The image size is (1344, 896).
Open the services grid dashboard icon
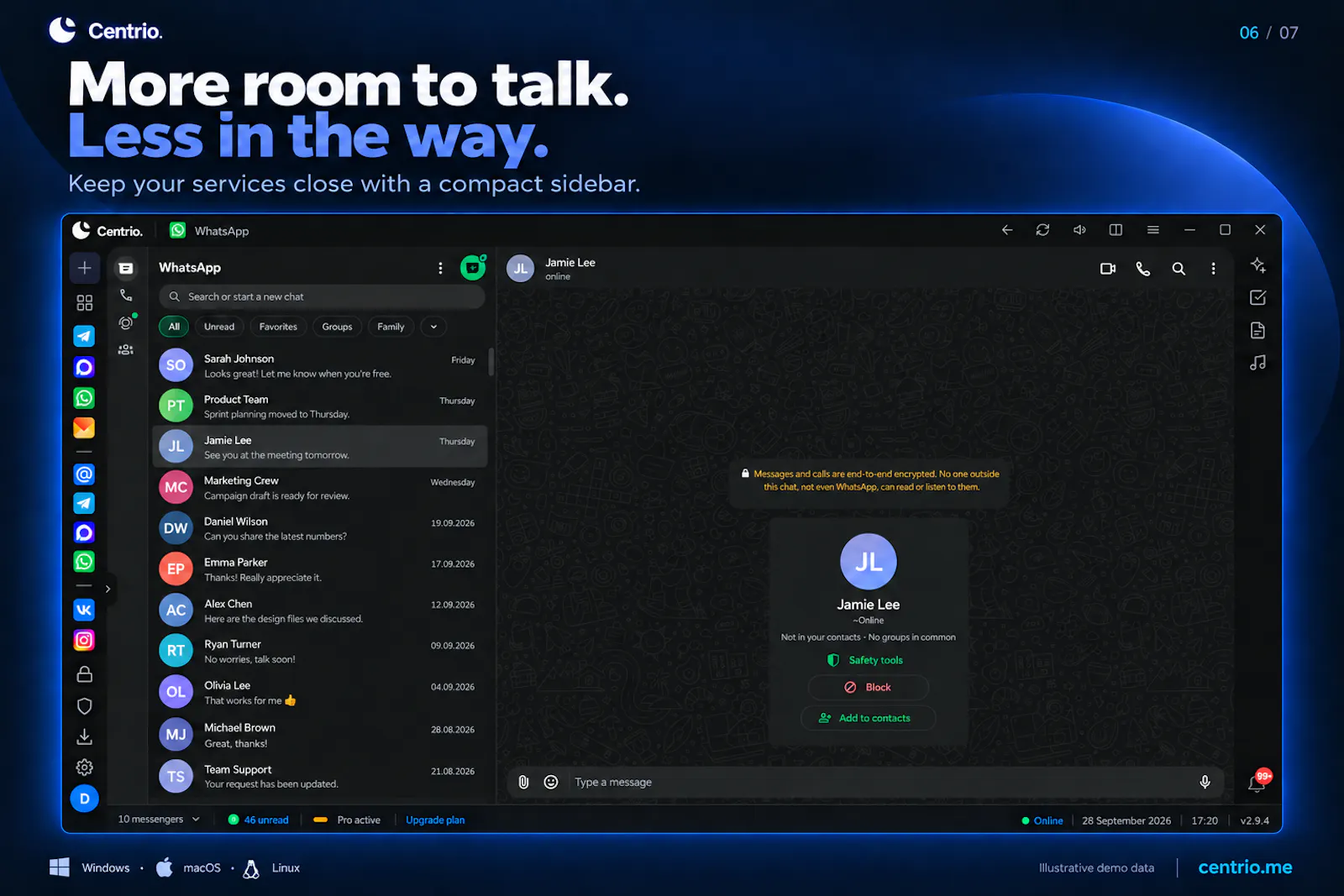click(x=84, y=302)
